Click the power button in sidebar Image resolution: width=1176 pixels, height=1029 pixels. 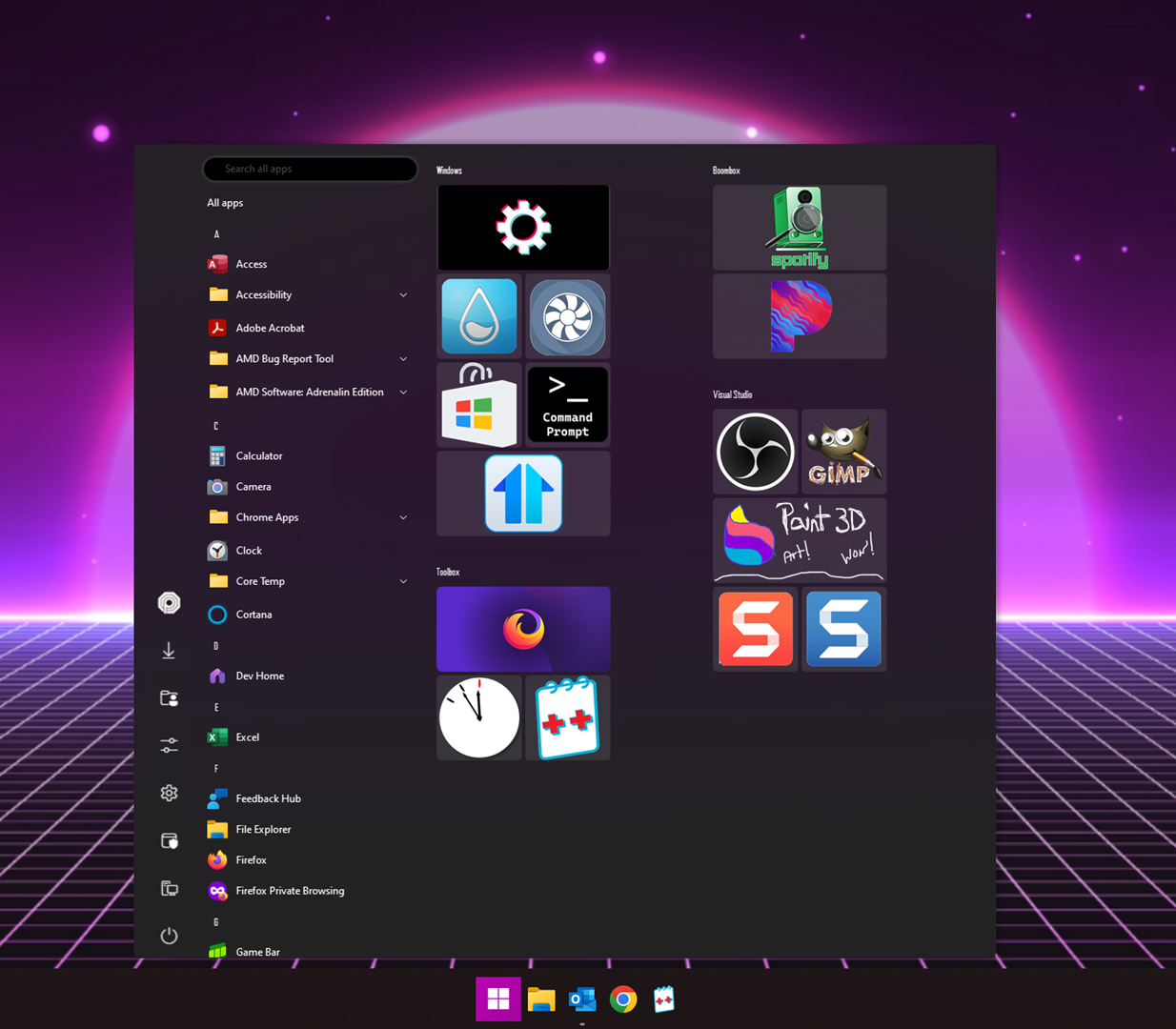pyautogui.click(x=169, y=936)
